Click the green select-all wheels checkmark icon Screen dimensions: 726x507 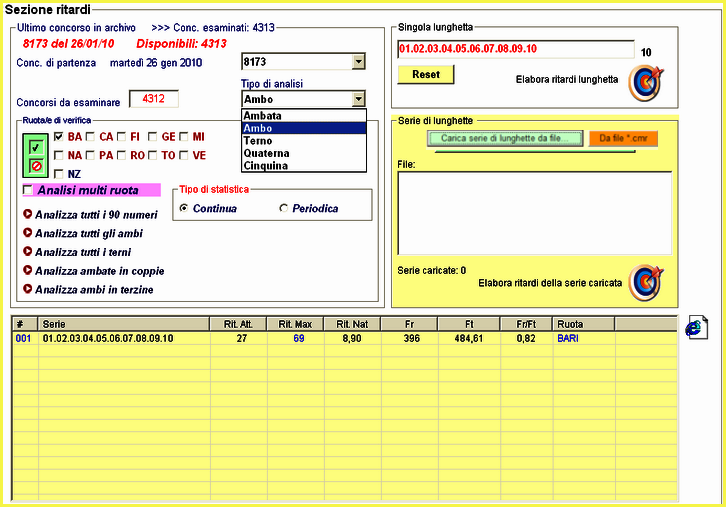(x=36, y=147)
